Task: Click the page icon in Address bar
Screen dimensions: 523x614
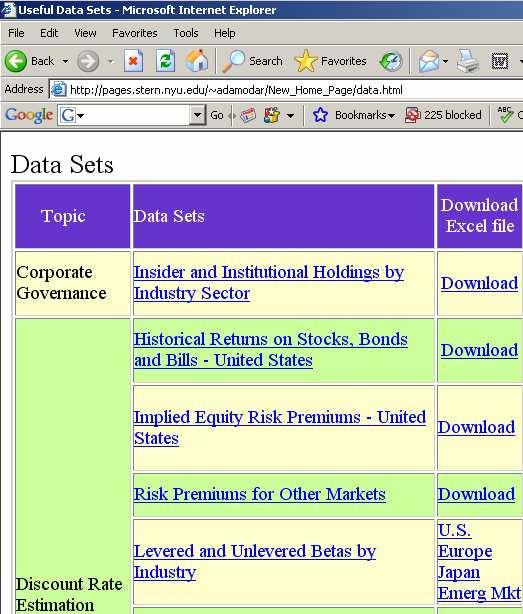Action: click(x=58, y=90)
